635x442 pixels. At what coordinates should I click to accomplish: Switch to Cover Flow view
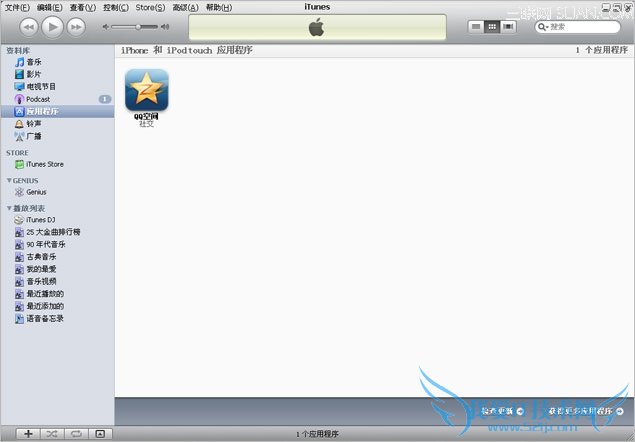click(508, 27)
